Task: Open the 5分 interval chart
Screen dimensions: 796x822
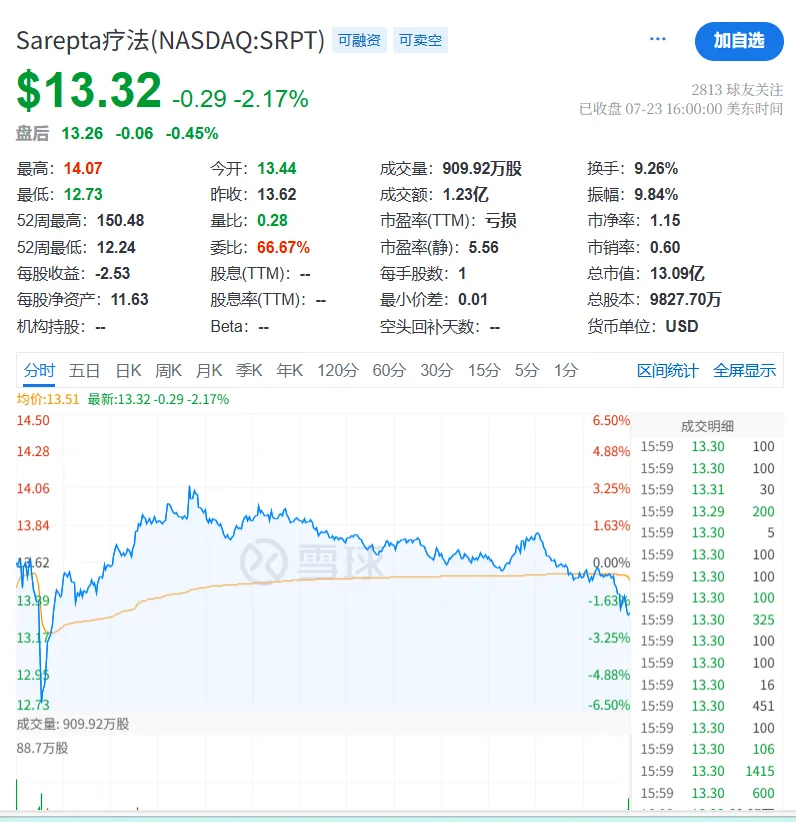Action: (x=527, y=370)
